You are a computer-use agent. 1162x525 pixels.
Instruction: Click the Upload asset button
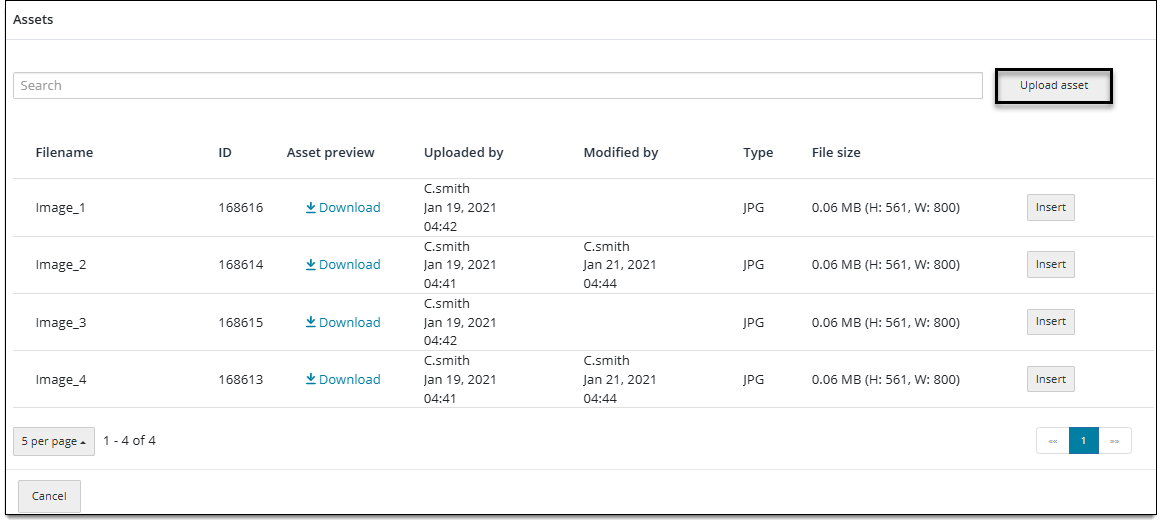pyautogui.click(x=1053, y=86)
